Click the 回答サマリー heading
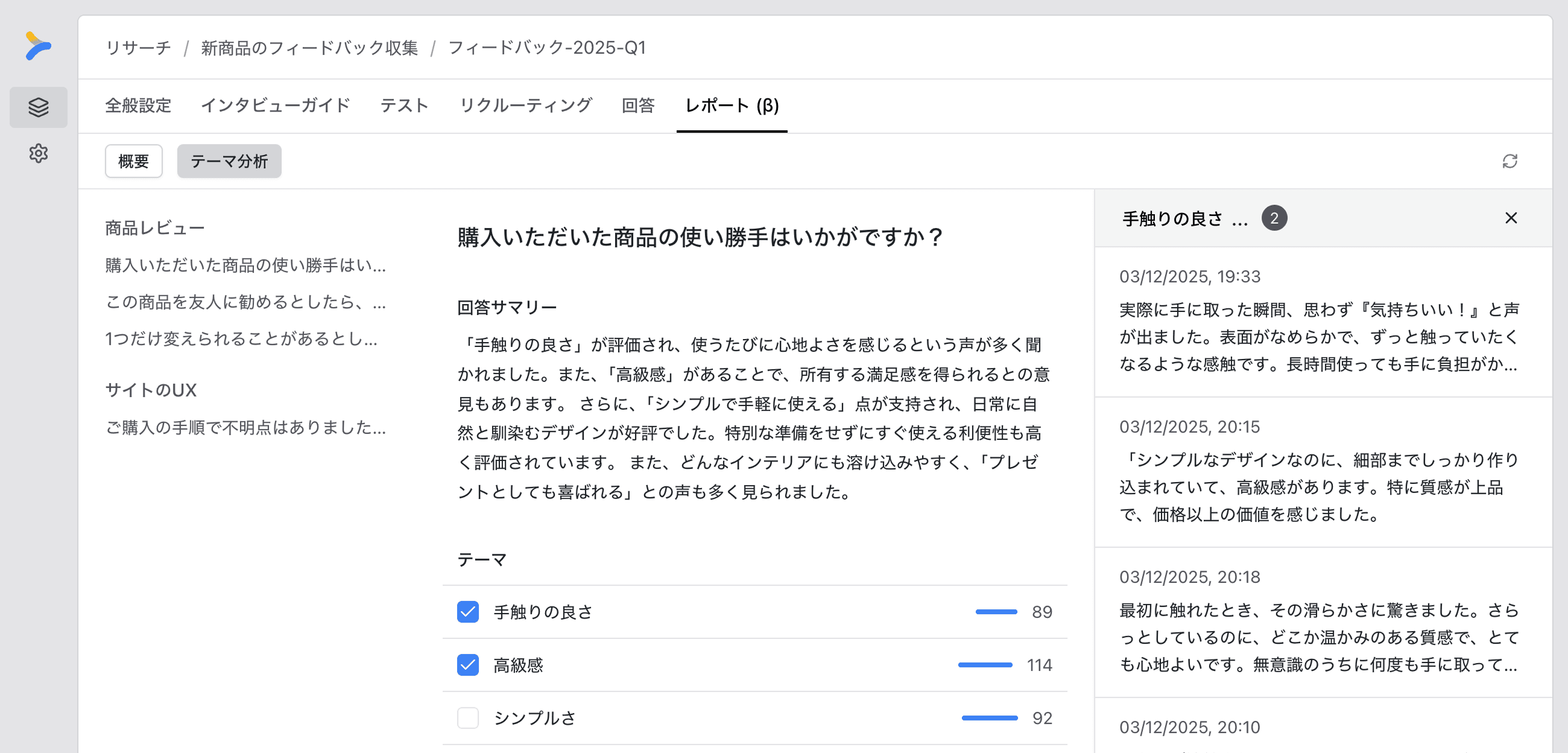Image resolution: width=1568 pixels, height=753 pixels. pos(507,307)
